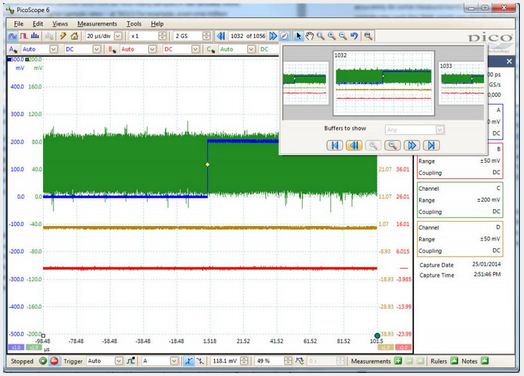Open the Help menu
This screenshot has width=524, height=376.
click(157, 24)
